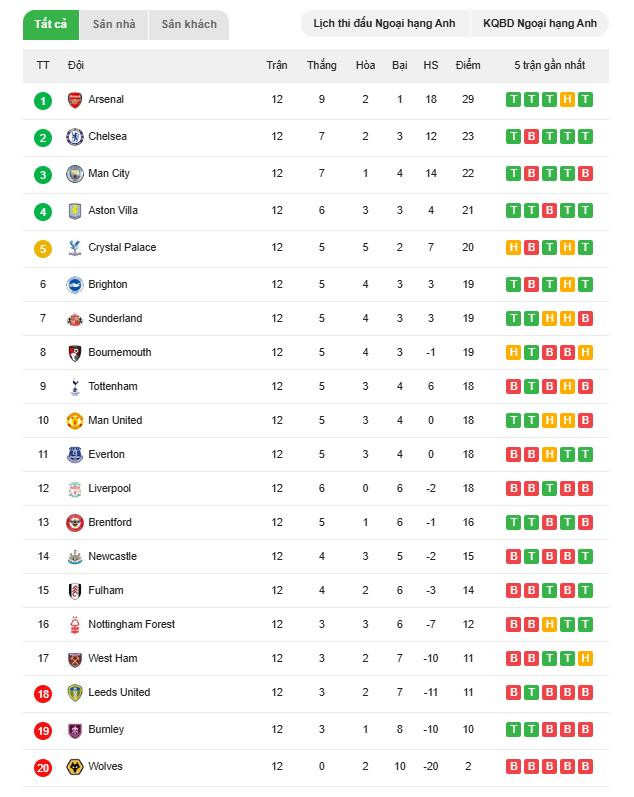Click the Liverpool club crest icon
Viewport: 634px width, 797px height.
(75, 489)
